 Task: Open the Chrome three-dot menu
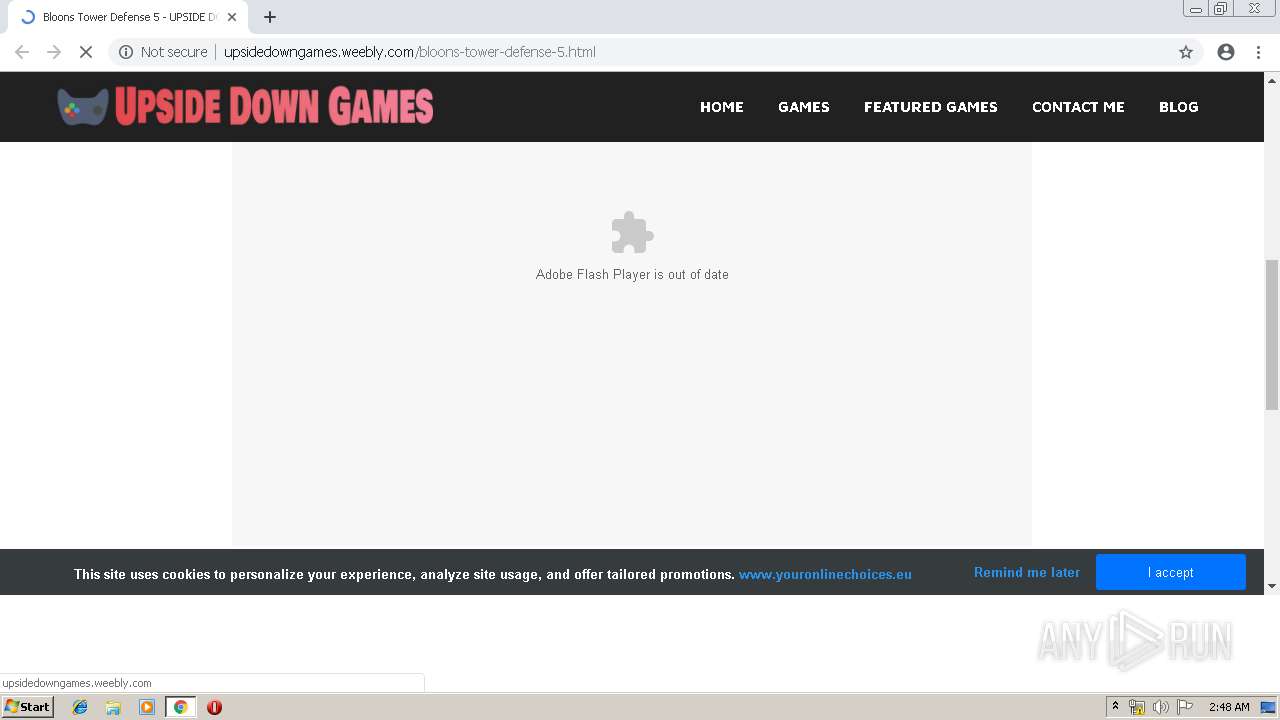click(x=1258, y=52)
